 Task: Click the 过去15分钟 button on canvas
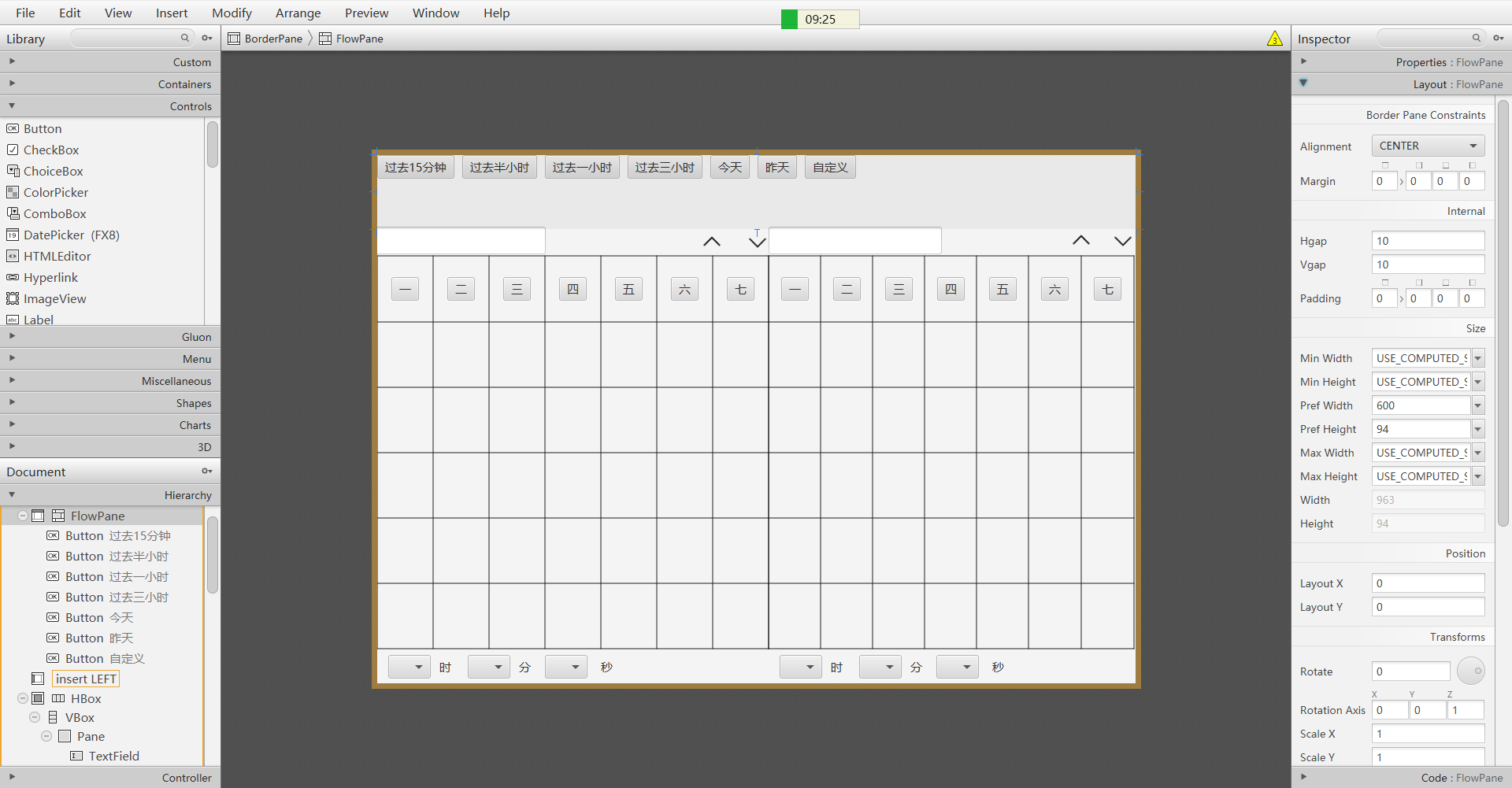(416, 167)
